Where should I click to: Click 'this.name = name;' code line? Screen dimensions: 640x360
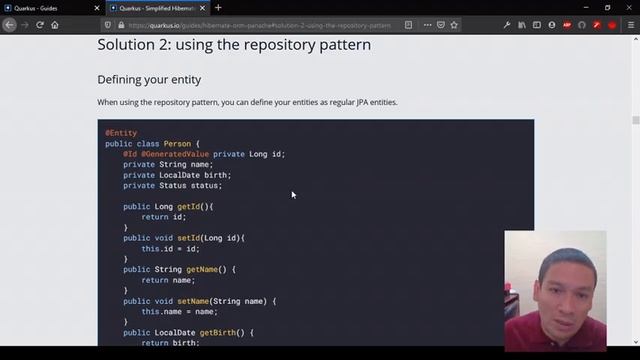(x=180, y=311)
